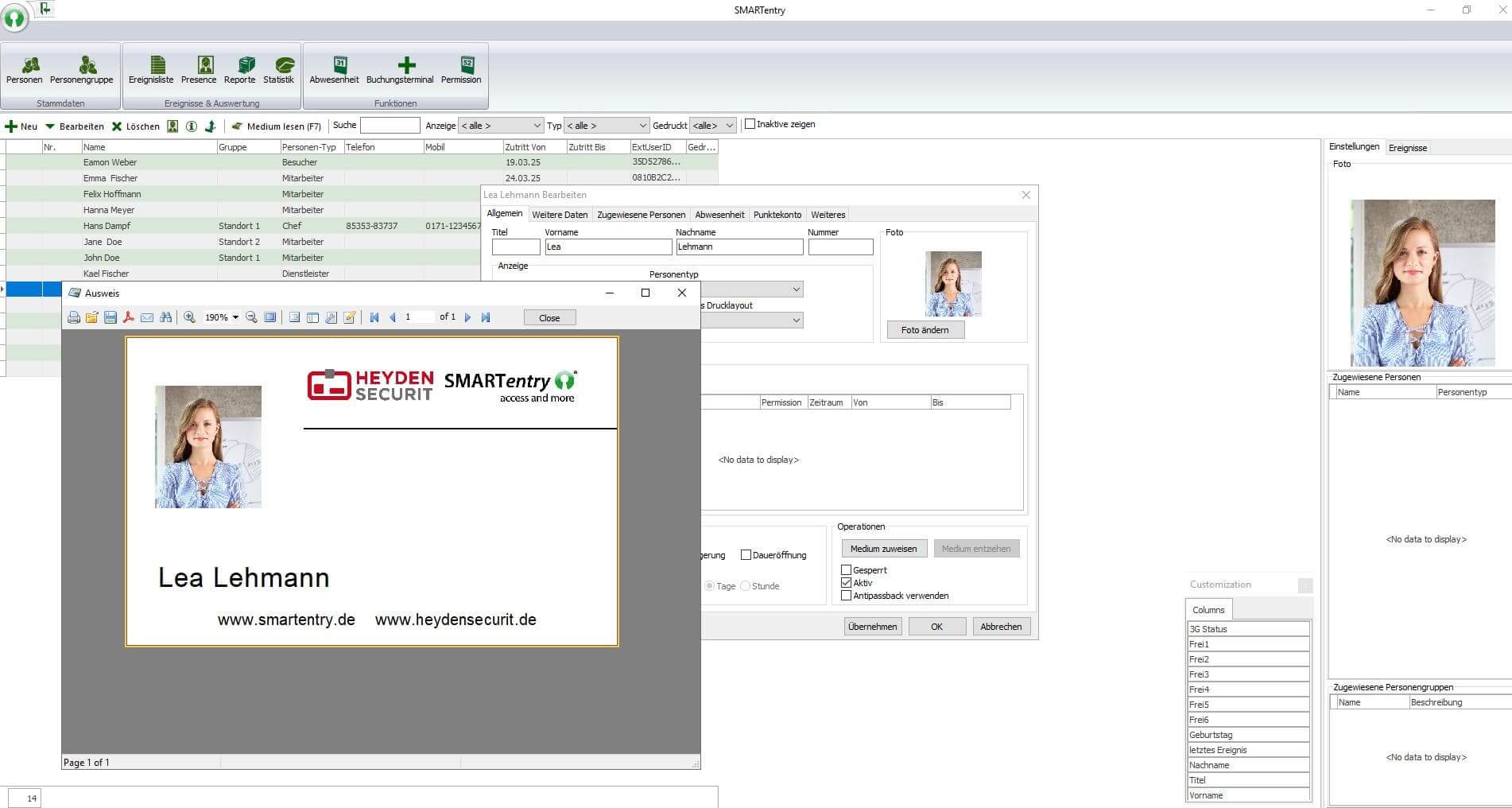Print the Ausweis preview
Viewport: 1512px width, 808px height.
point(74,317)
